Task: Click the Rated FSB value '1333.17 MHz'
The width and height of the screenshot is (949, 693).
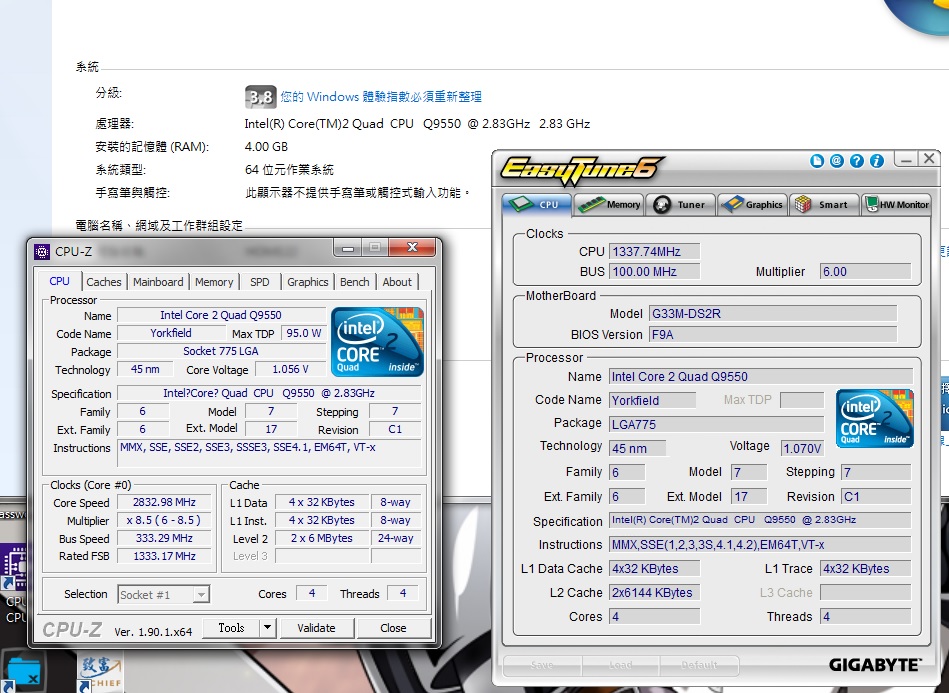Action: click(x=164, y=556)
